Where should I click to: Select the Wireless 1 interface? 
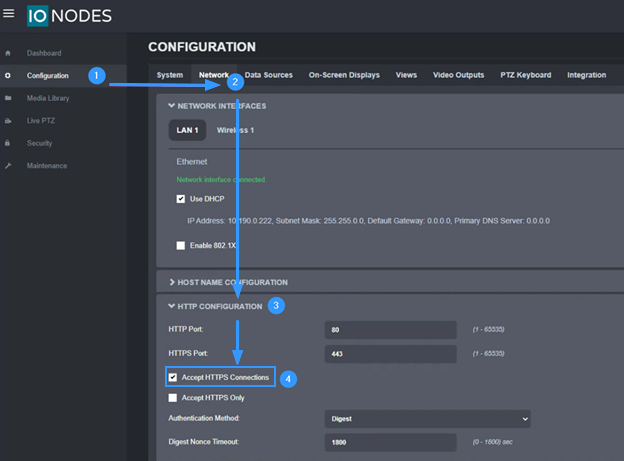[236, 130]
